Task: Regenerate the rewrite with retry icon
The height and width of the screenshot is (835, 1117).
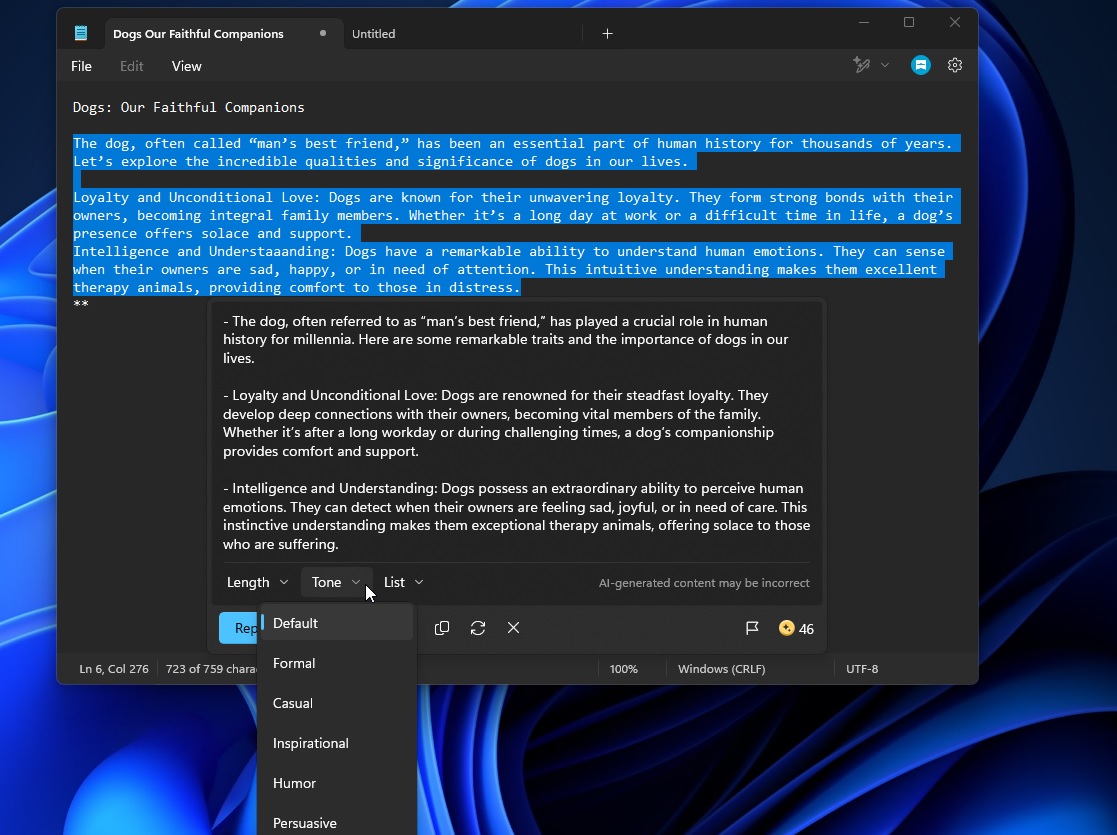Action: pyautogui.click(x=477, y=628)
